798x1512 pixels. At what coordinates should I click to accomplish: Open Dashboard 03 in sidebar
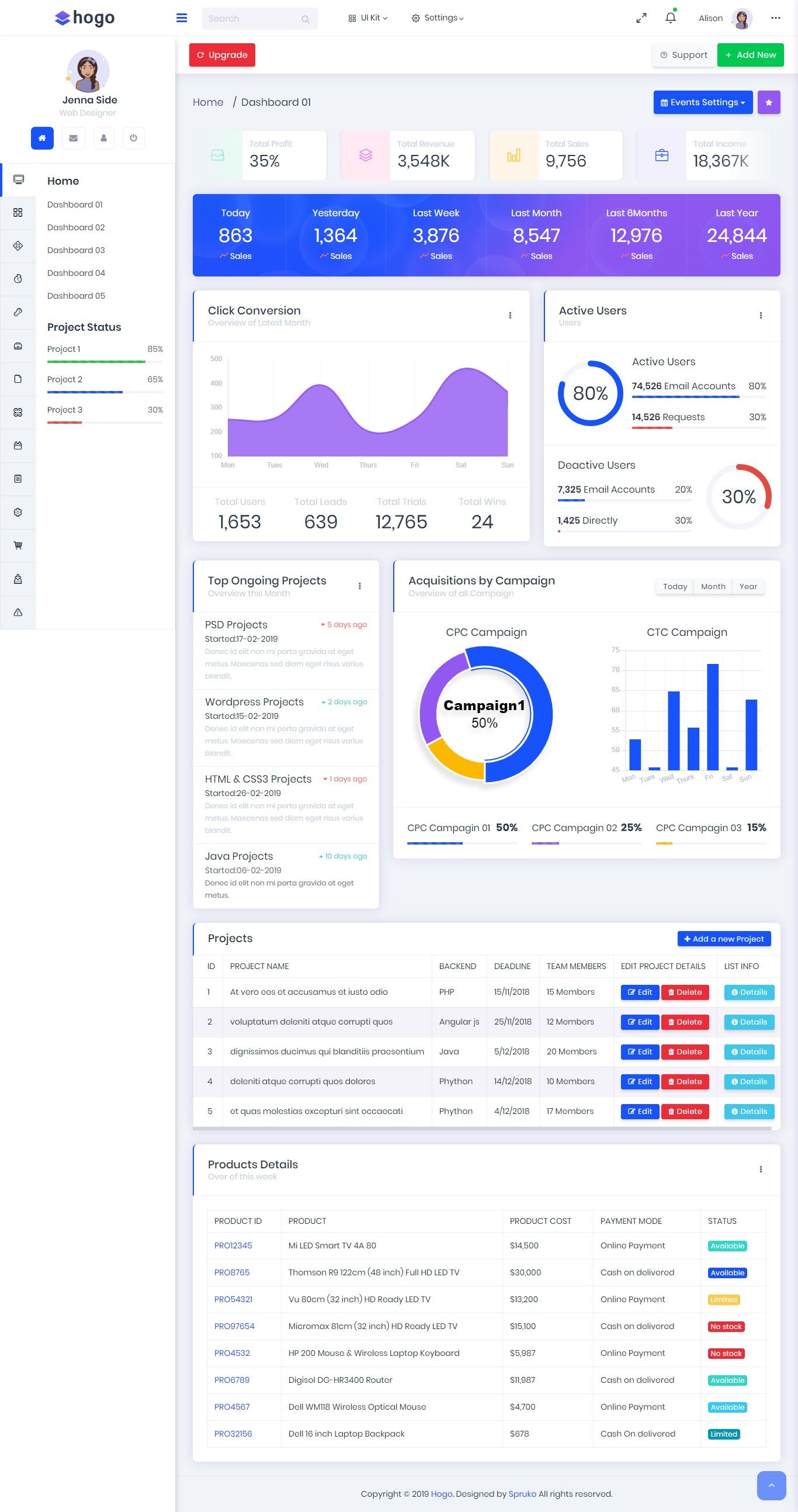pyautogui.click(x=76, y=250)
